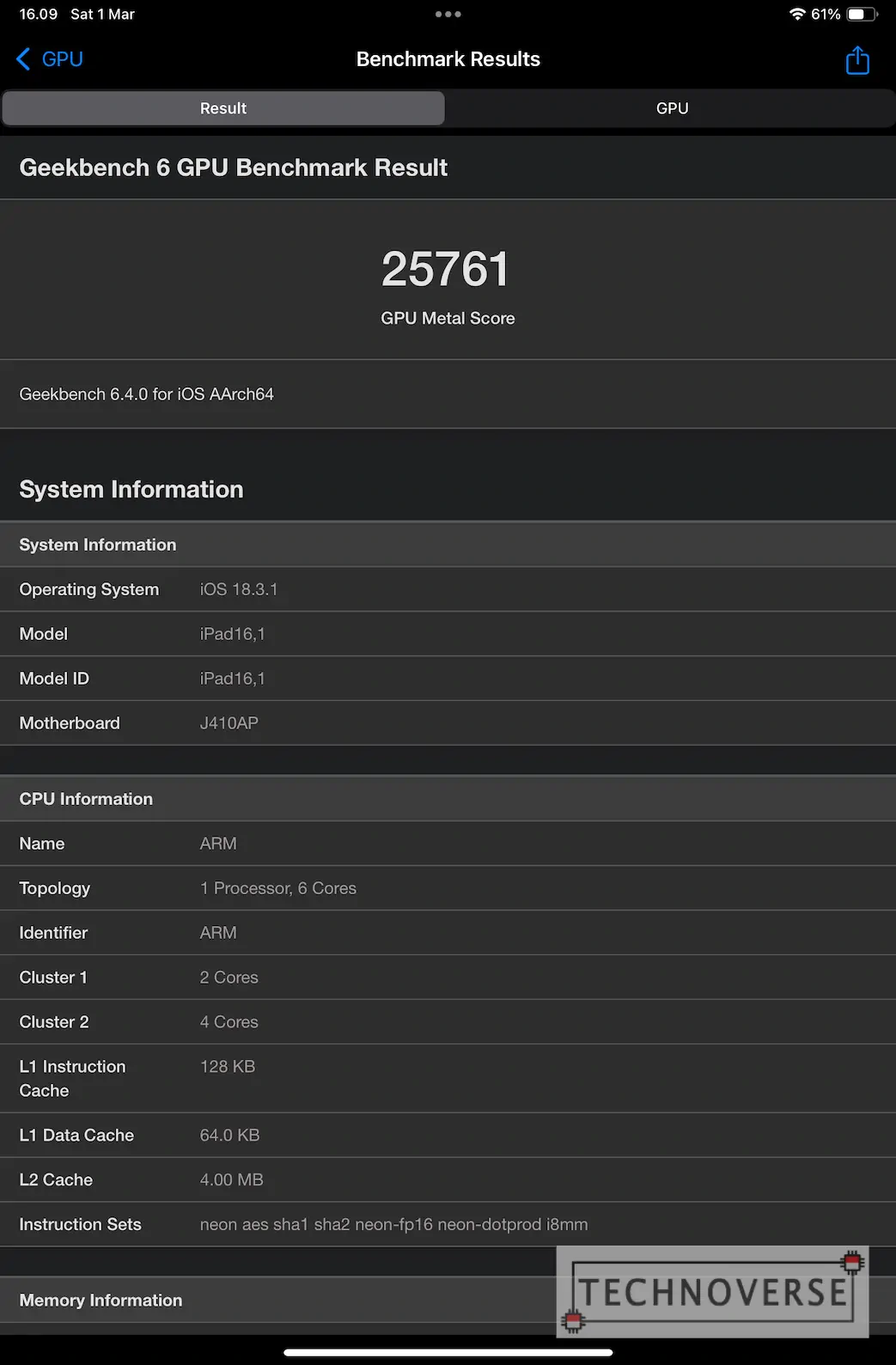
Task: Tap the home indicator bar
Action: click(448, 1352)
